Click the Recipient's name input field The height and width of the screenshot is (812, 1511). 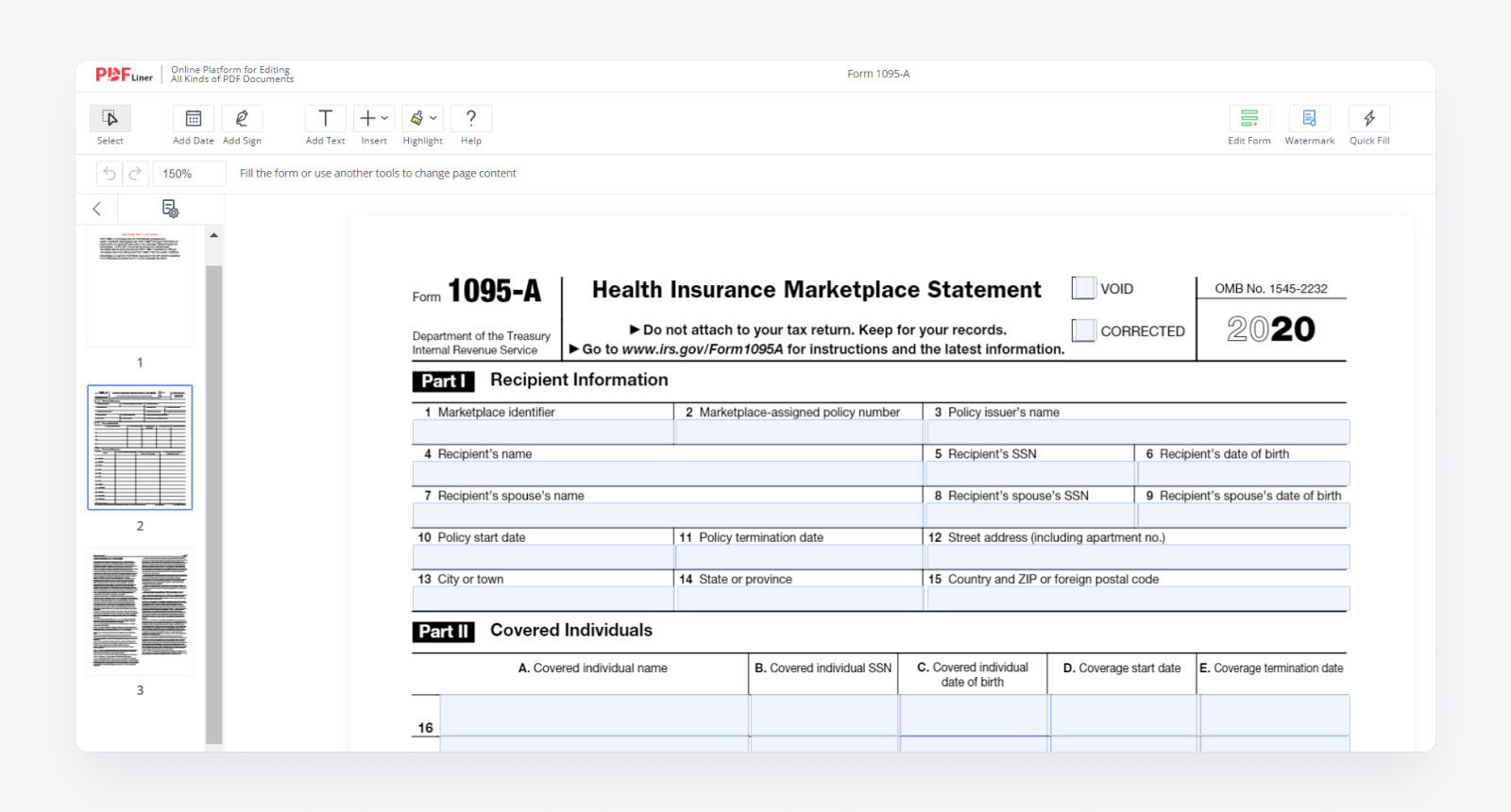click(667, 473)
